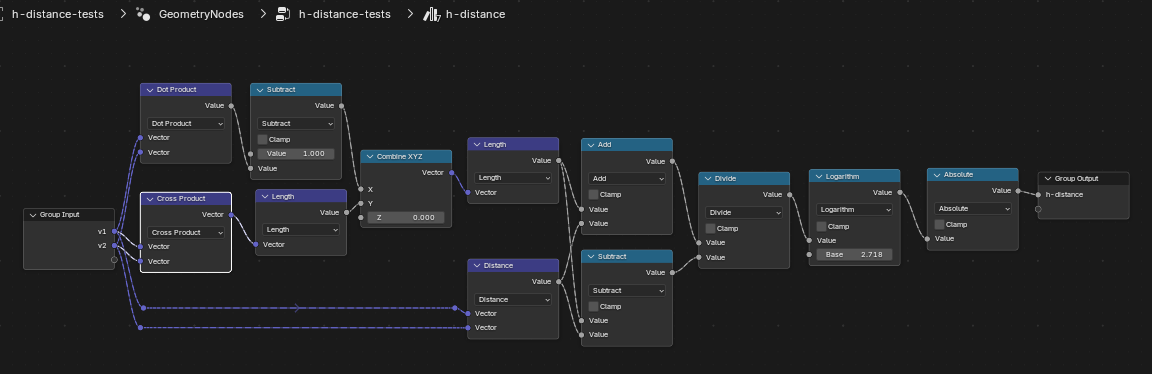1152x374 pixels.
Task: Click the node group icon beside h-distance breadcrumb
Action: point(431,14)
